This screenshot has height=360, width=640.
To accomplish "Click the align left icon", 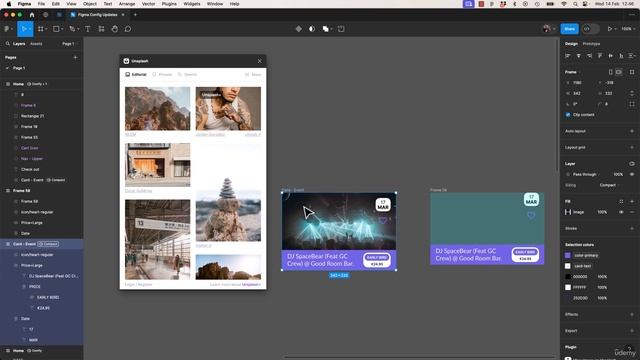I will [568, 56].
